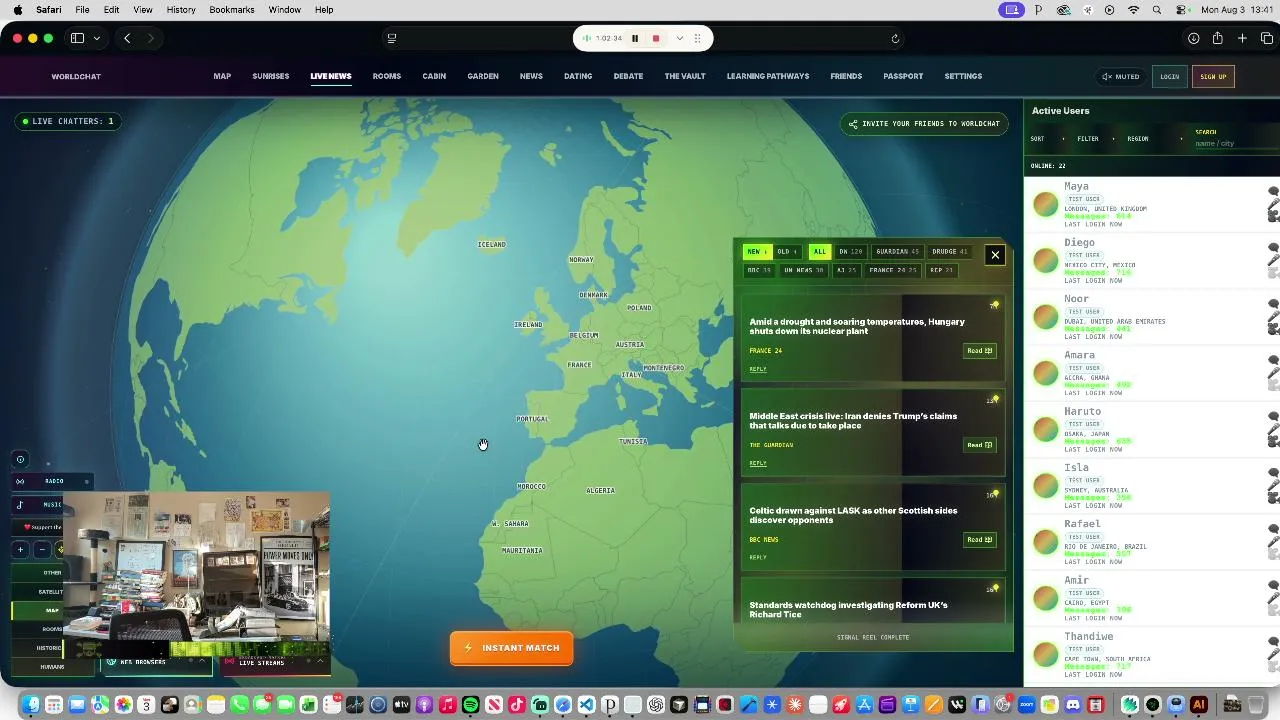Click Amir's avatar circle
The image size is (1280, 720).
[x=1046, y=598]
